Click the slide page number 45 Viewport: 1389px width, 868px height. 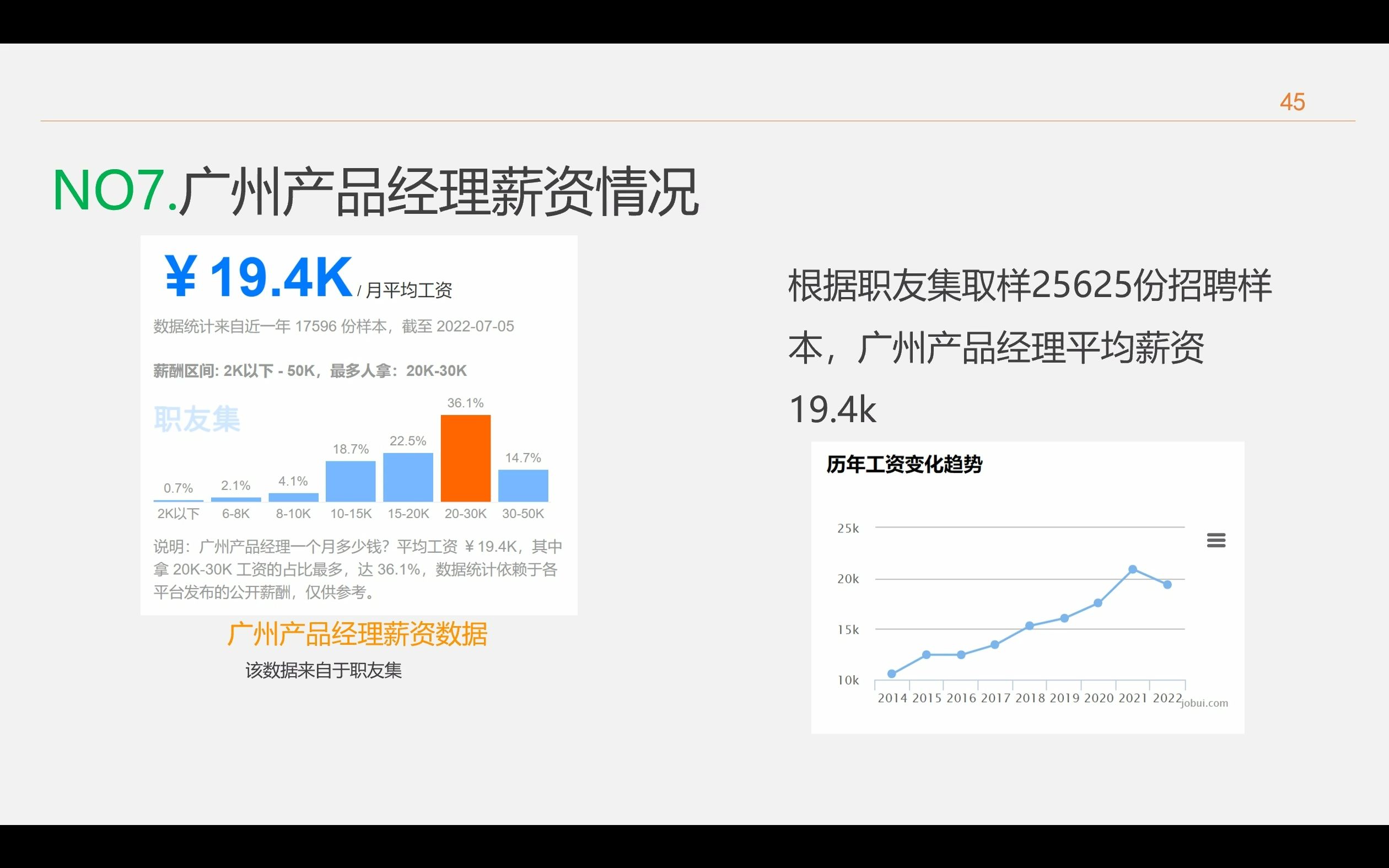coord(1292,102)
